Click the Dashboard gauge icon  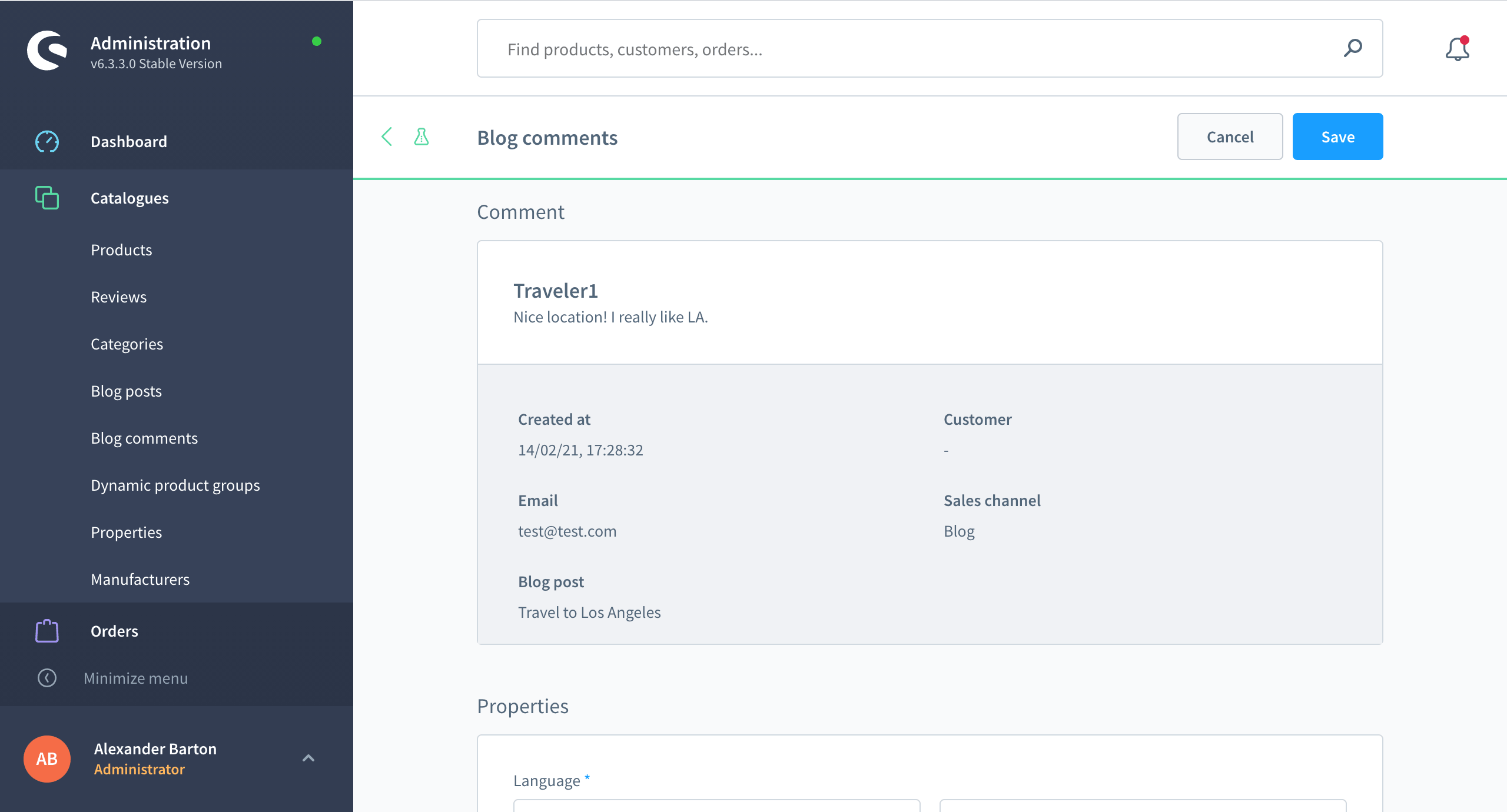tap(47, 141)
